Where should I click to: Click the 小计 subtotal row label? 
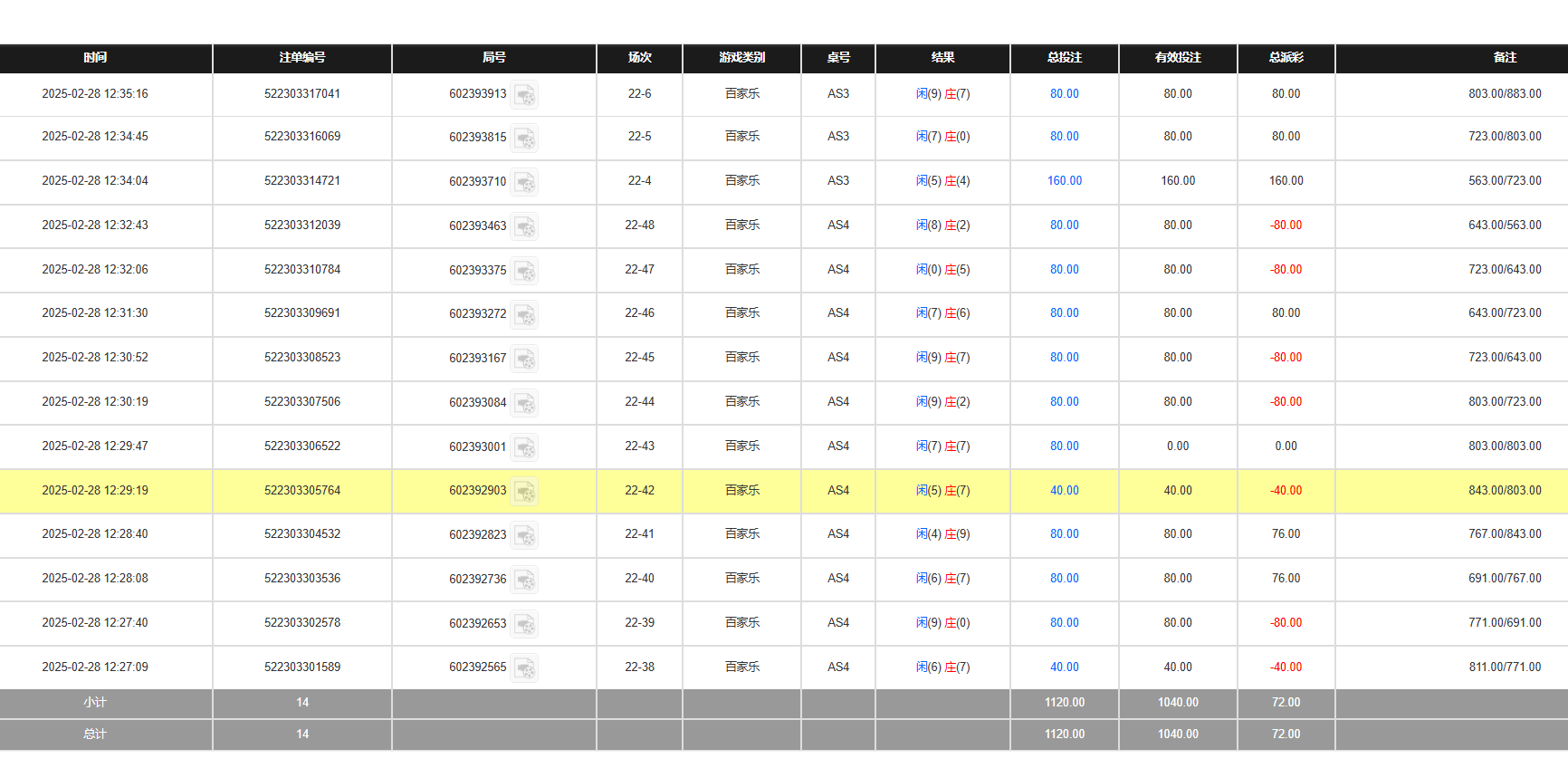95,703
